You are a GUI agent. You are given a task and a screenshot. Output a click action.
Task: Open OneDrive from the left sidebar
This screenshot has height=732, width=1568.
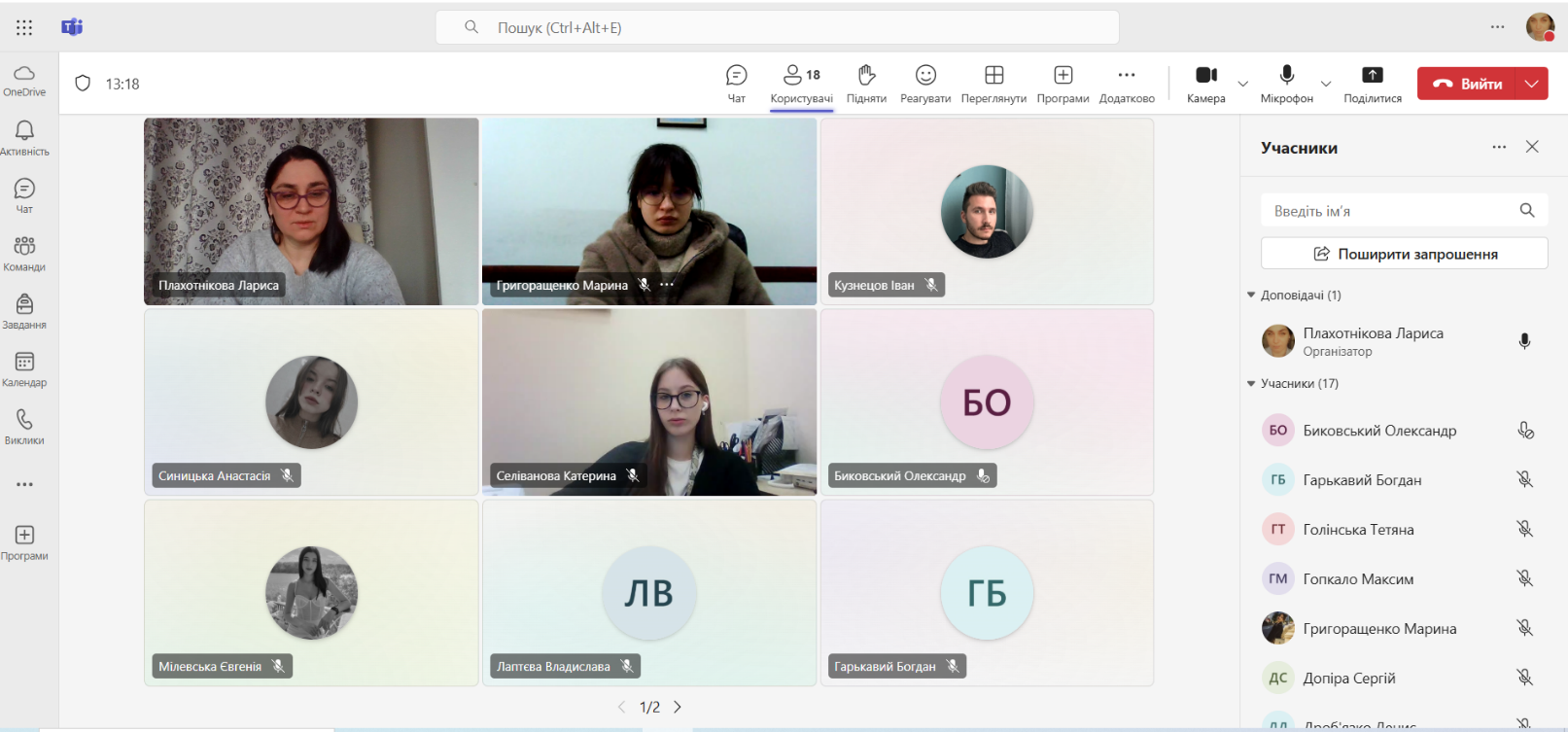pyautogui.click(x=24, y=80)
